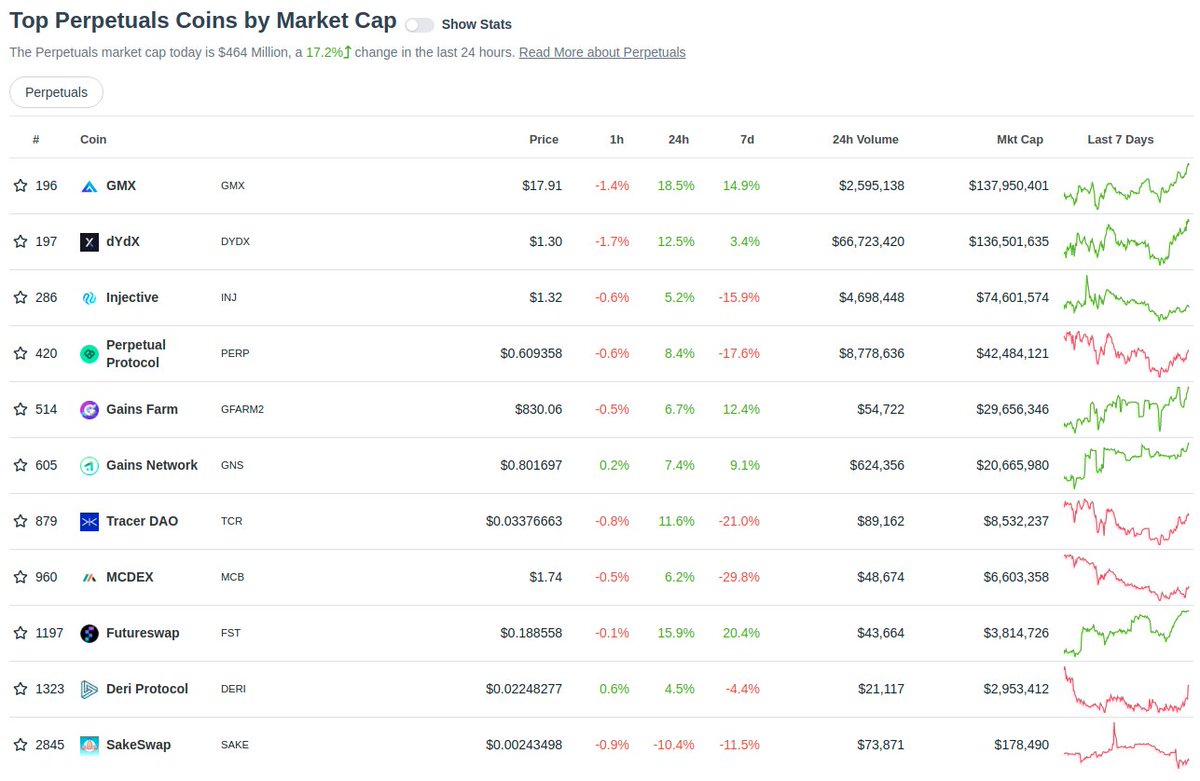This screenshot has width=1200, height=781.
Task: Click the Tracer DAO coin icon
Action: point(87,521)
